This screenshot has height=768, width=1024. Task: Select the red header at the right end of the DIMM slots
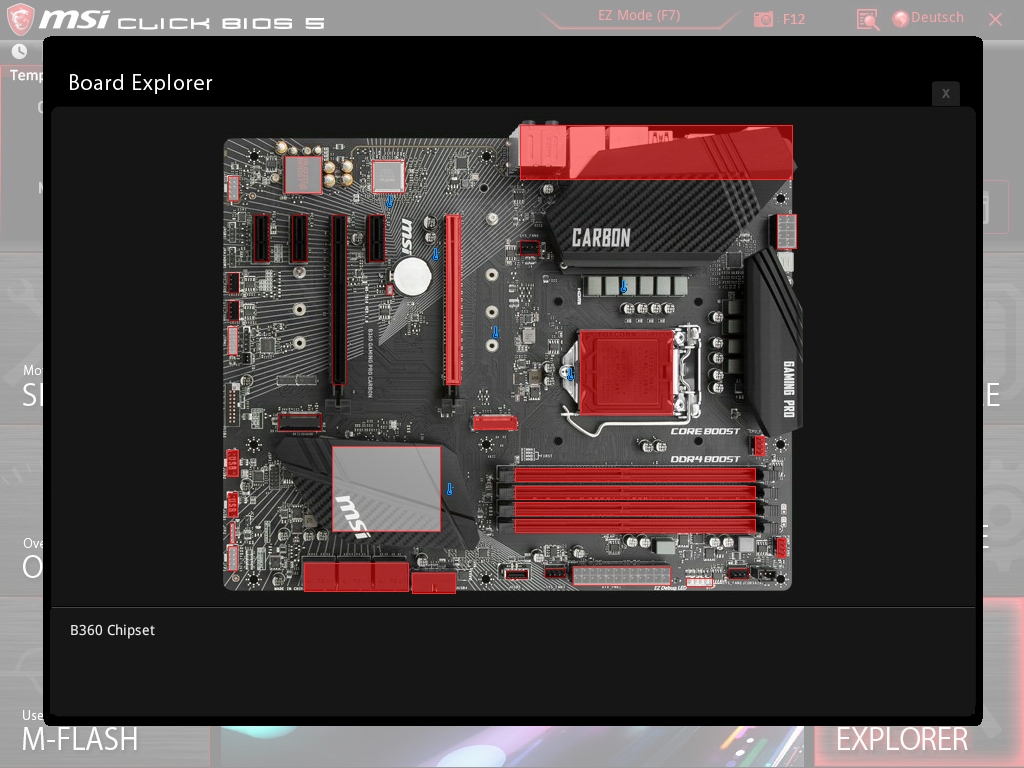coord(781,546)
